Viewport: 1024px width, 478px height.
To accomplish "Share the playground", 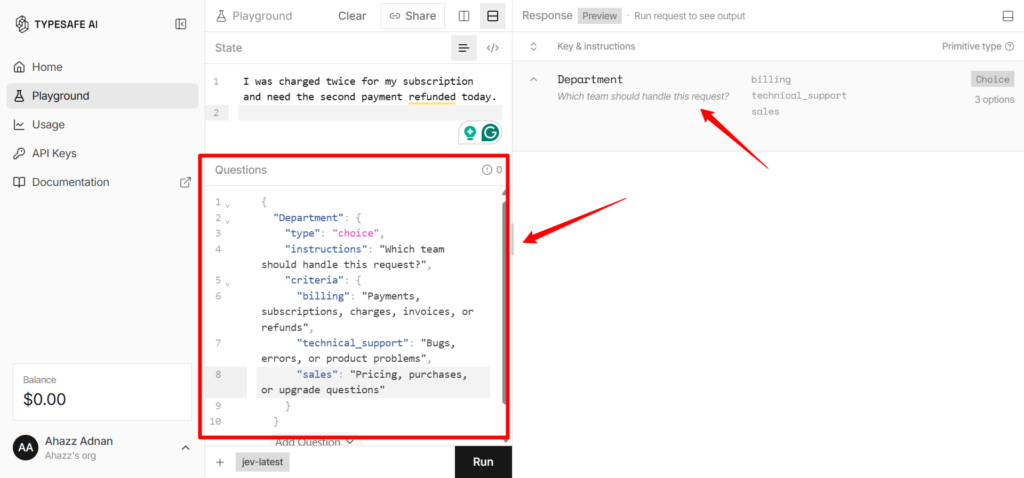I will pyautogui.click(x=413, y=16).
